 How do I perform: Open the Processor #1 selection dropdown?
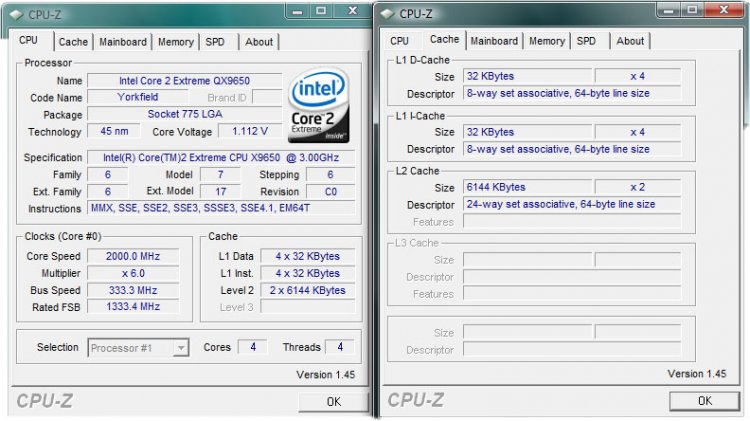coord(138,348)
